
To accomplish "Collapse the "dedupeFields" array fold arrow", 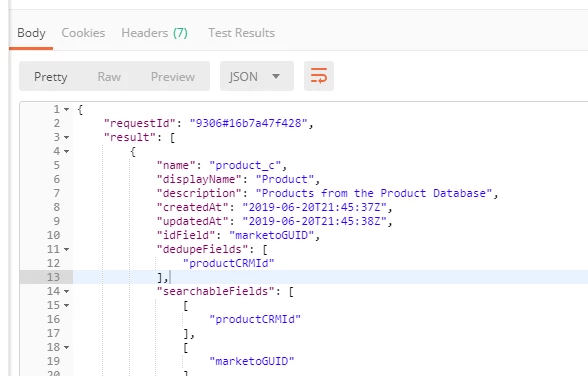I will click(x=66, y=249).
